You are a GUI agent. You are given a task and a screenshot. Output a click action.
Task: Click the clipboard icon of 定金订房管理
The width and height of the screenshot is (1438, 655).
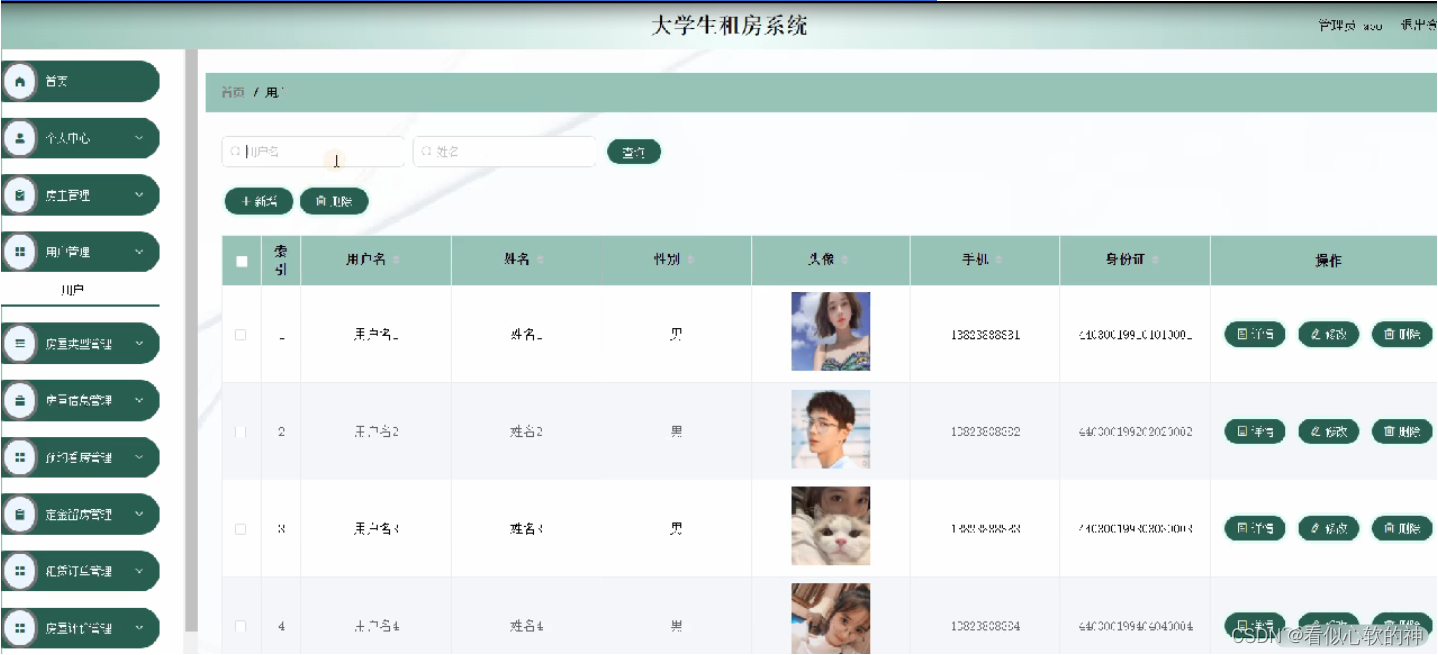coord(20,514)
